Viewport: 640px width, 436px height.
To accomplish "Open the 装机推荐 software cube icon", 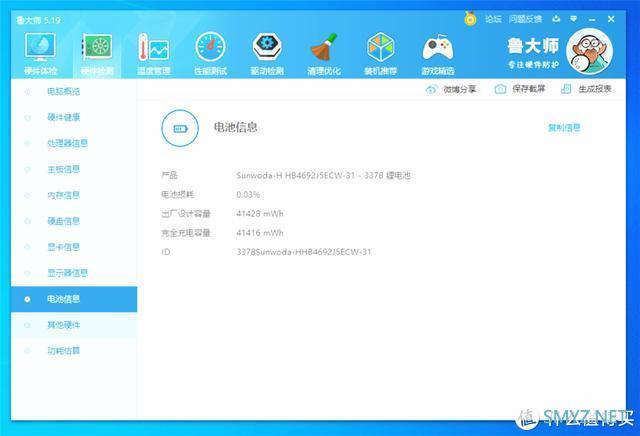I will [380, 54].
